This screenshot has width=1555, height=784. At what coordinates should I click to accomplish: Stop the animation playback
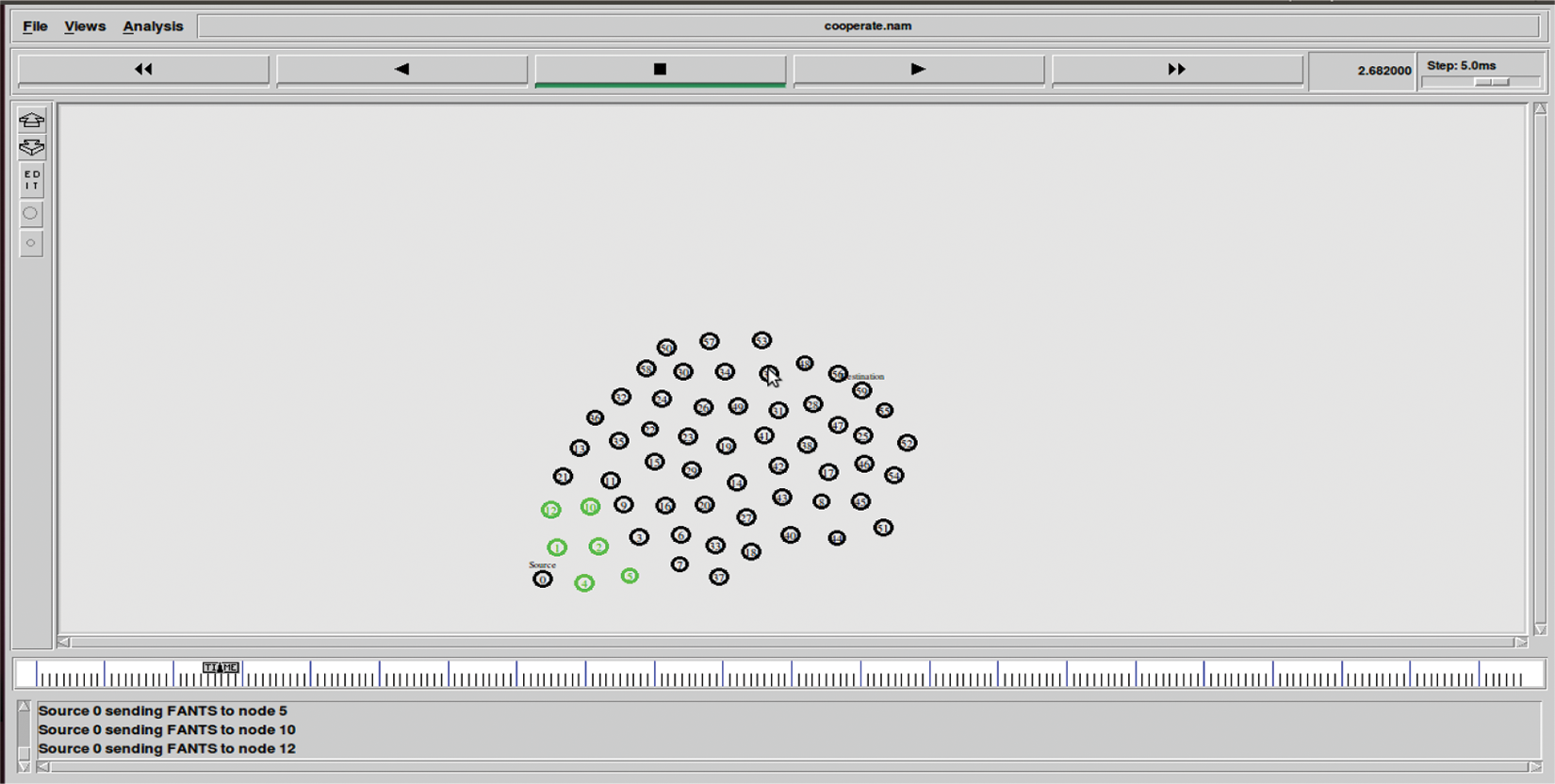660,69
